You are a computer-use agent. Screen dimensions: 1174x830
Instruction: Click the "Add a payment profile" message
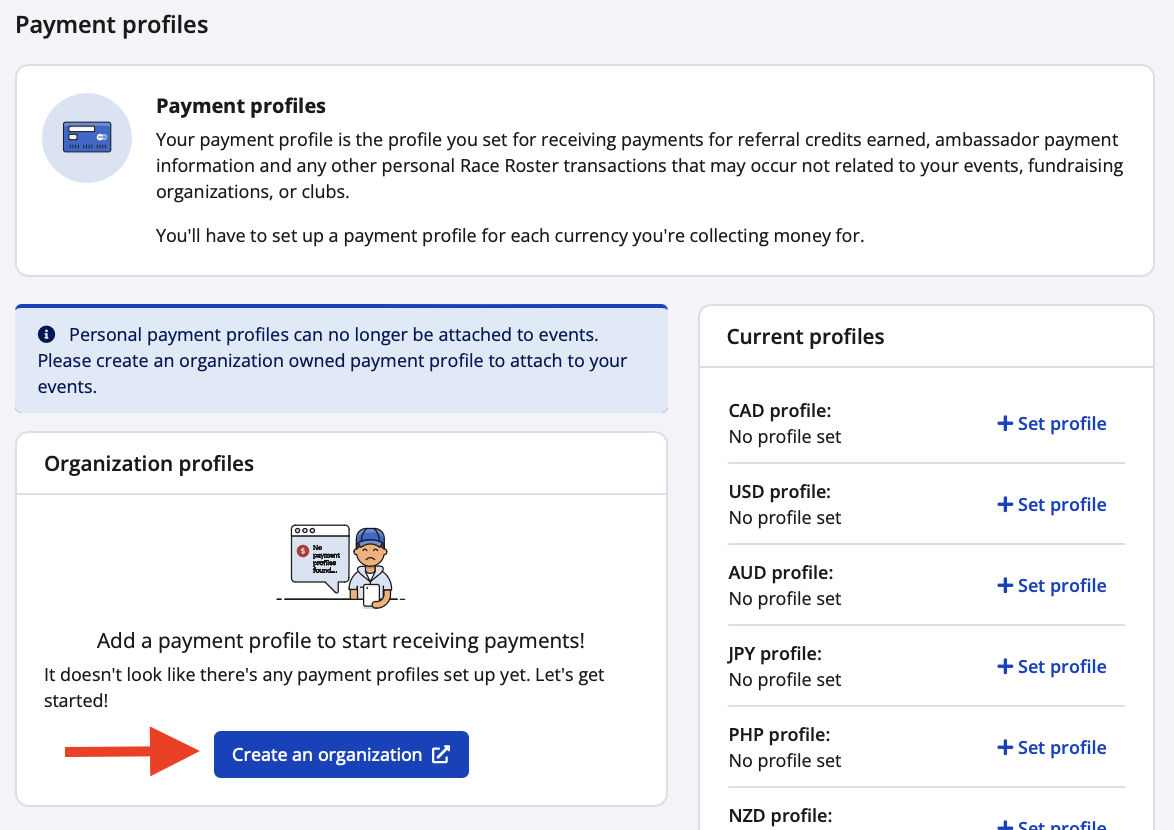pos(341,641)
